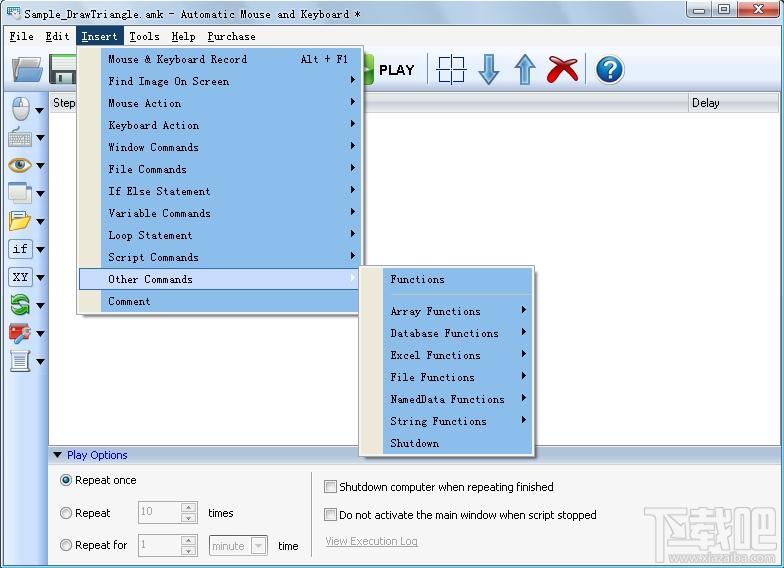Delete step with red X icon
Screen dimensions: 784x568
(x=562, y=70)
